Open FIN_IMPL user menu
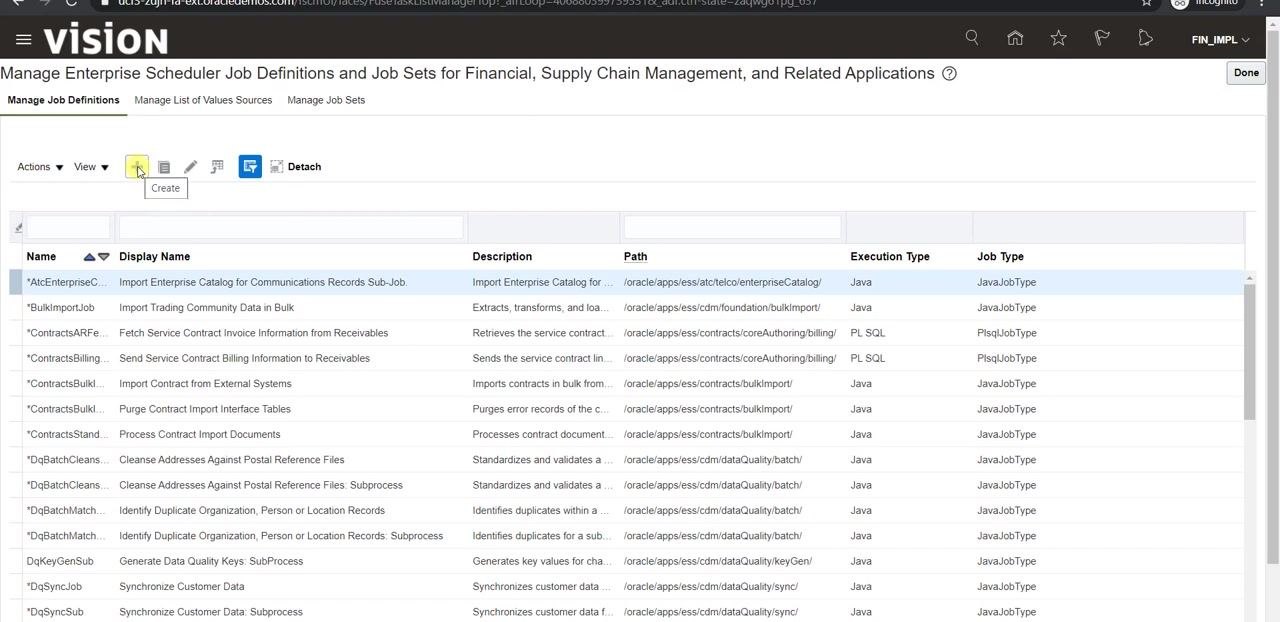 (1221, 40)
